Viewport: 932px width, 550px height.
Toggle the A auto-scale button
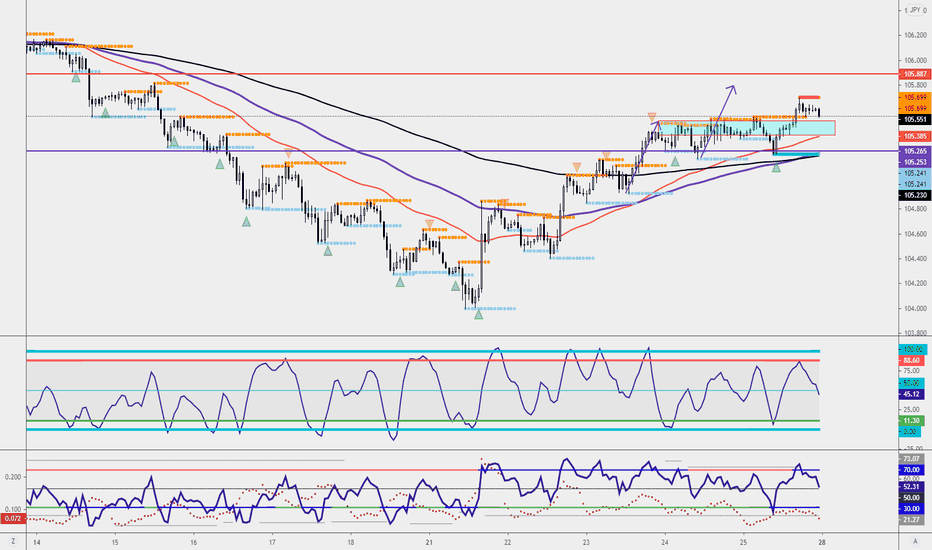pos(916,541)
